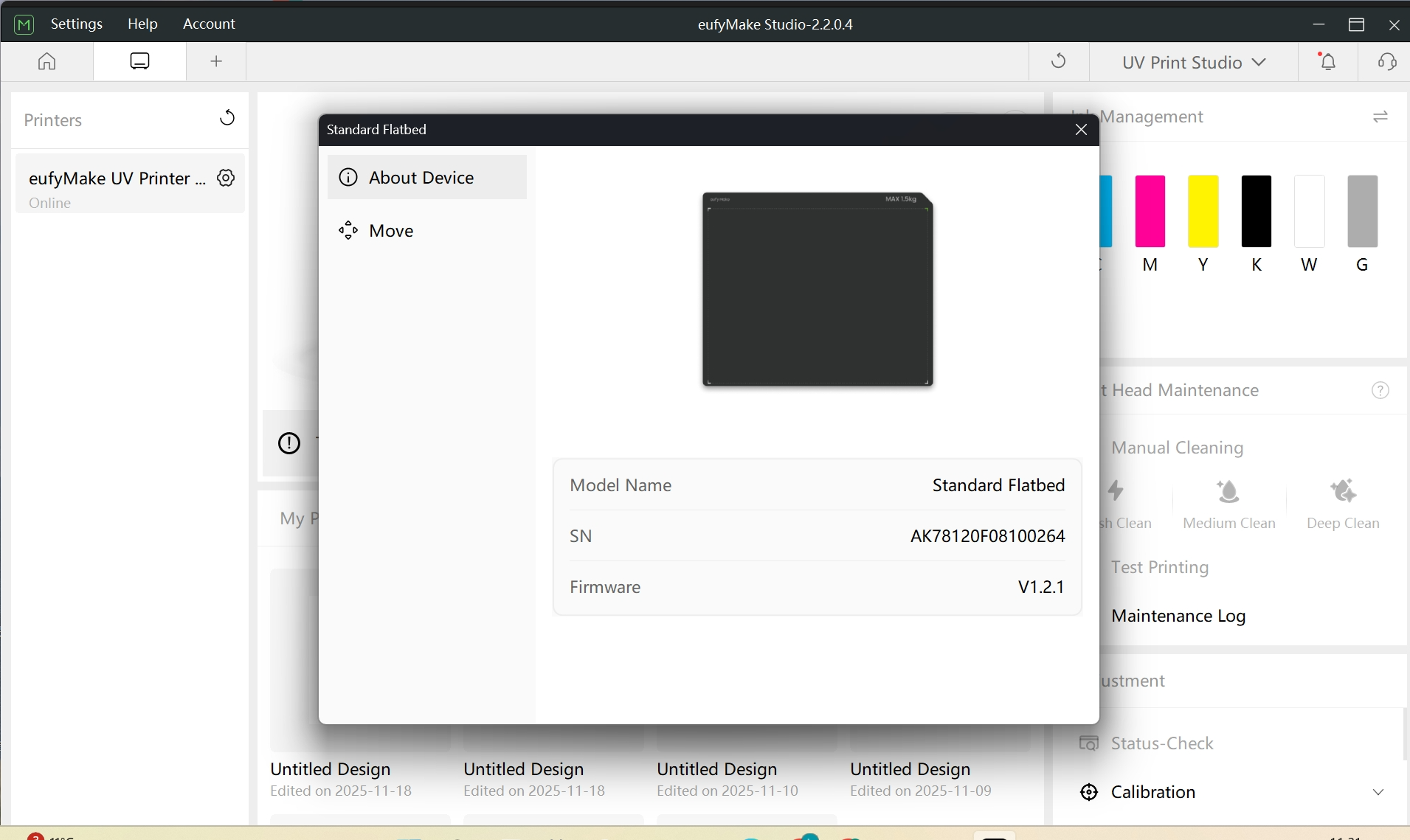
Task: Open the Maintenance Log
Action: [x=1178, y=616]
